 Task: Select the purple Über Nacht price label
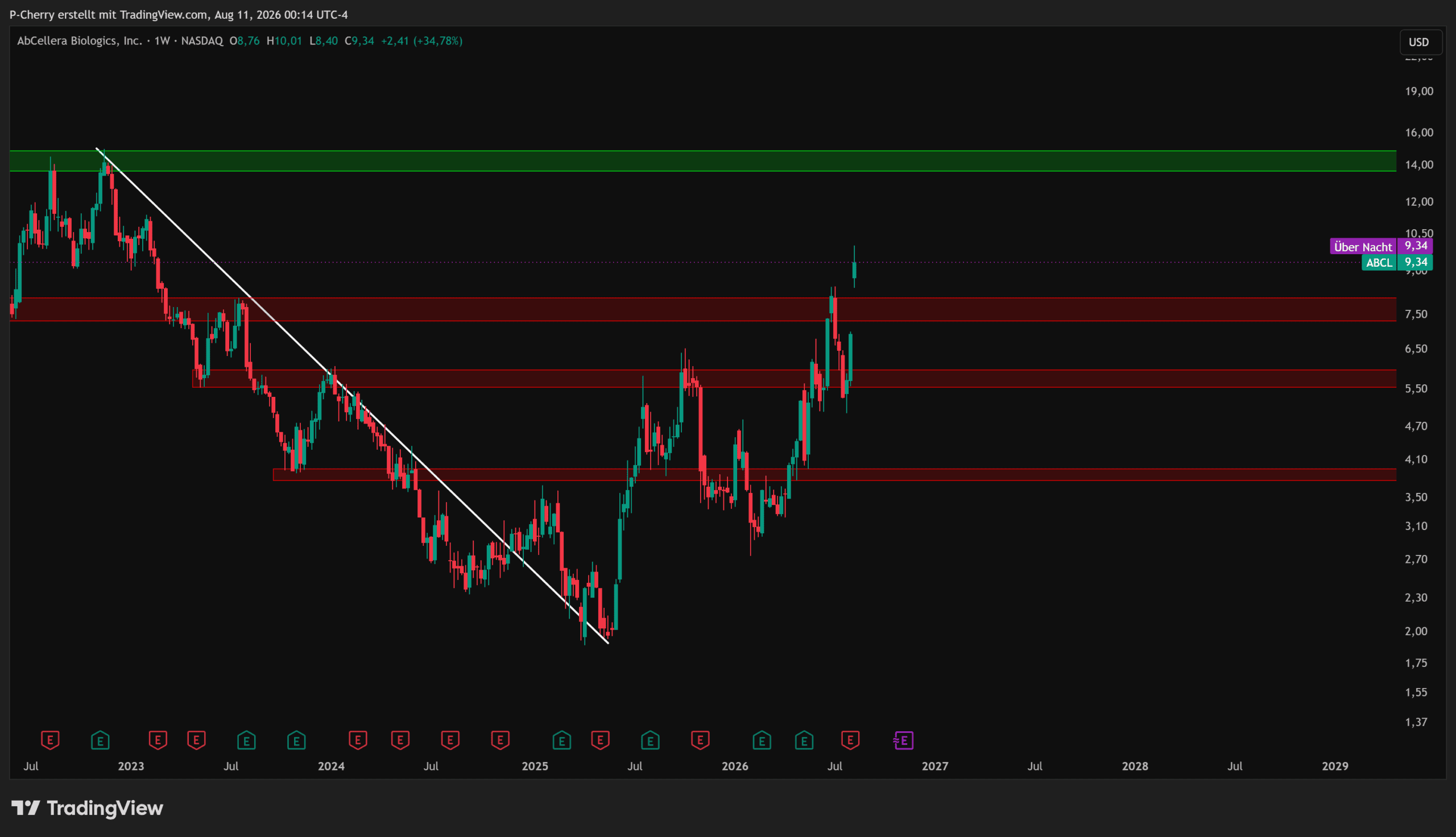coord(1363,247)
